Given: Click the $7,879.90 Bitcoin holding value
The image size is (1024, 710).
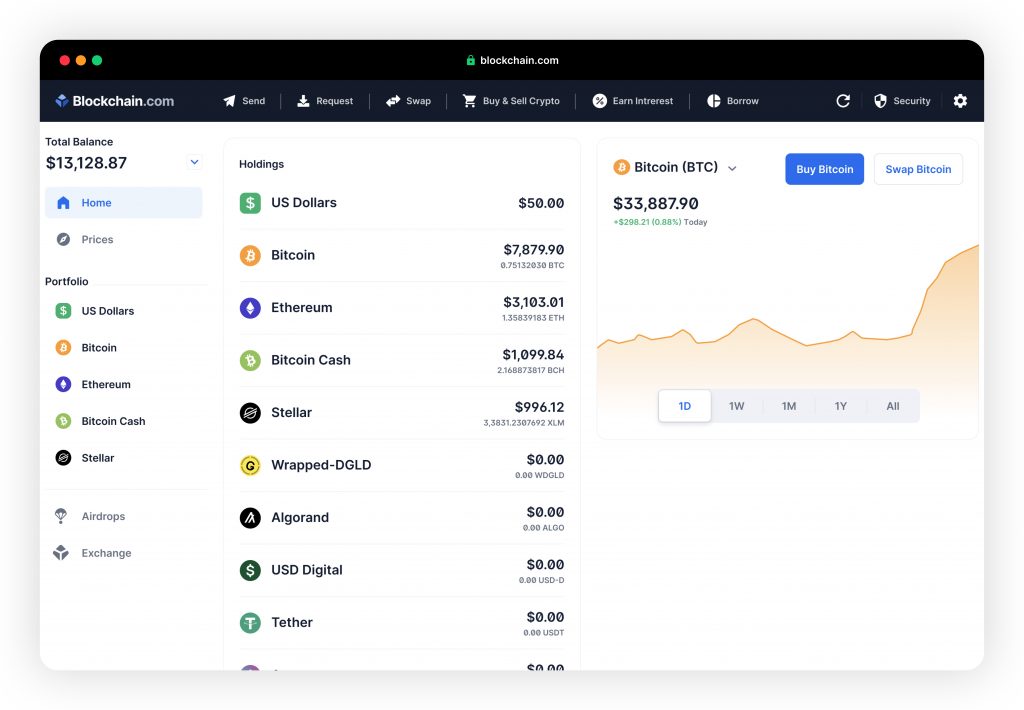Looking at the screenshot, I should (534, 250).
